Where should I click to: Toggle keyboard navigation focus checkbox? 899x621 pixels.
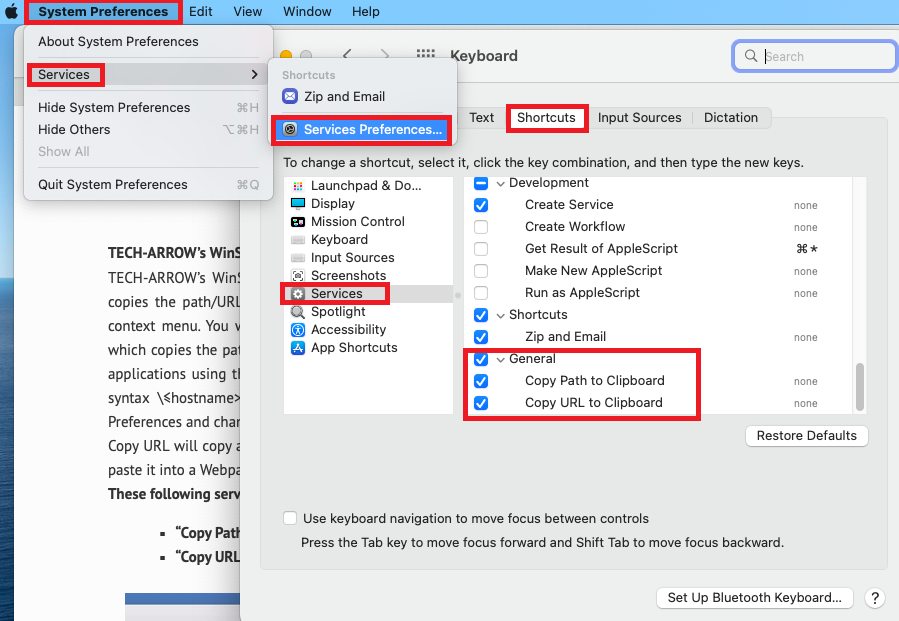click(290, 519)
